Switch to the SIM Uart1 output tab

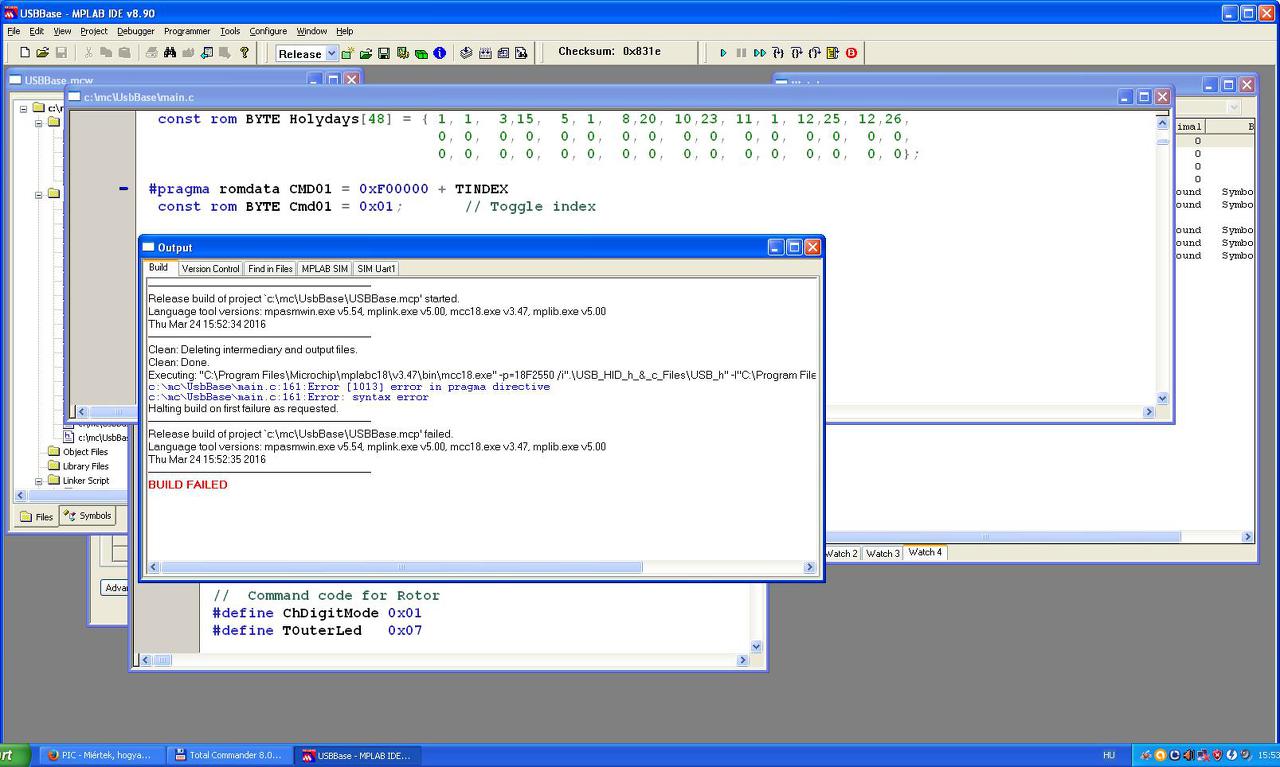click(x=376, y=268)
